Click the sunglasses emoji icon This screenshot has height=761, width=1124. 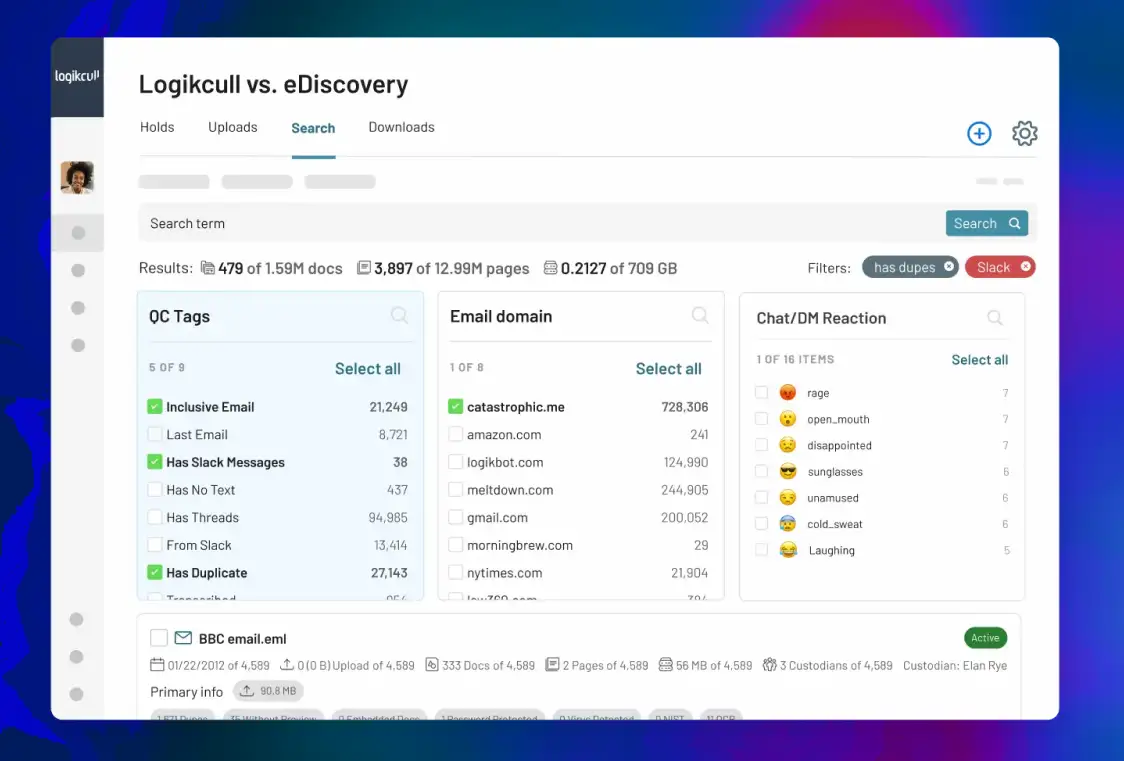(x=788, y=472)
